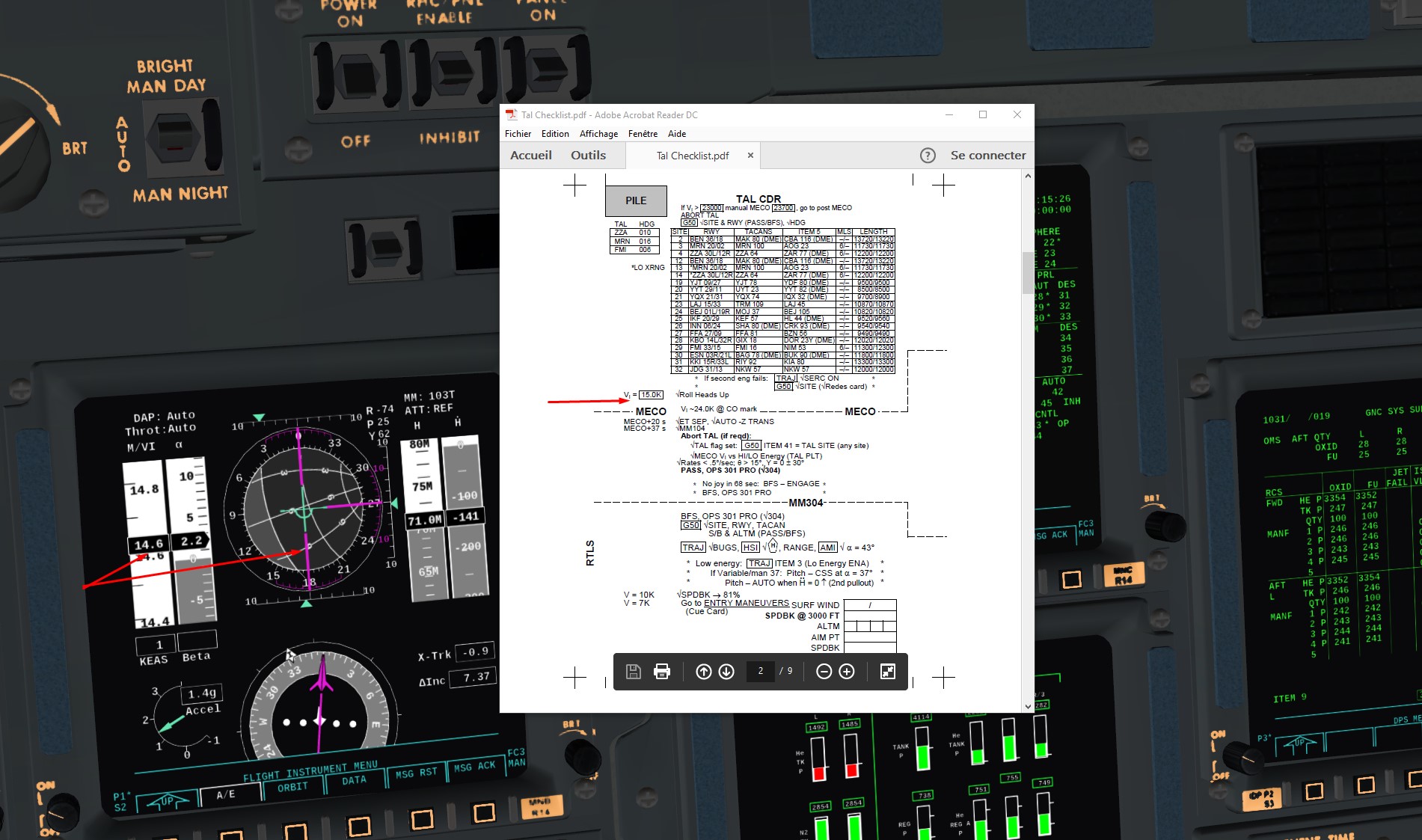Maximize the Acrobat Reader window
The height and width of the screenshot is (840, 1422).
(x=983, y=114)
